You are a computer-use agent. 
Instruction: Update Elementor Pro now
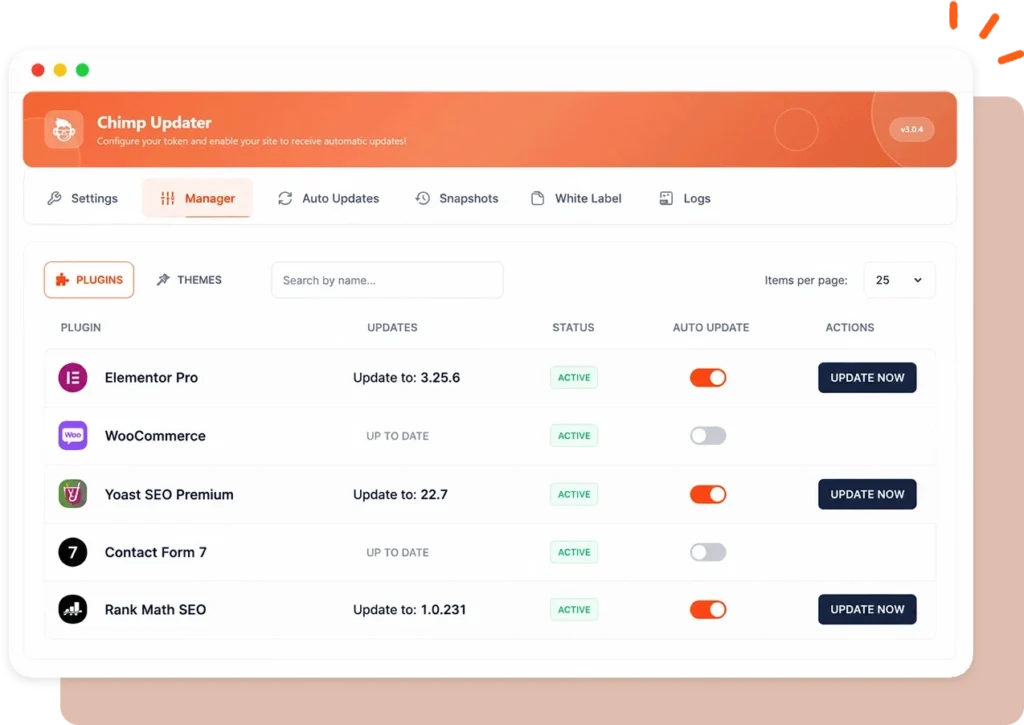pos(867,378)
